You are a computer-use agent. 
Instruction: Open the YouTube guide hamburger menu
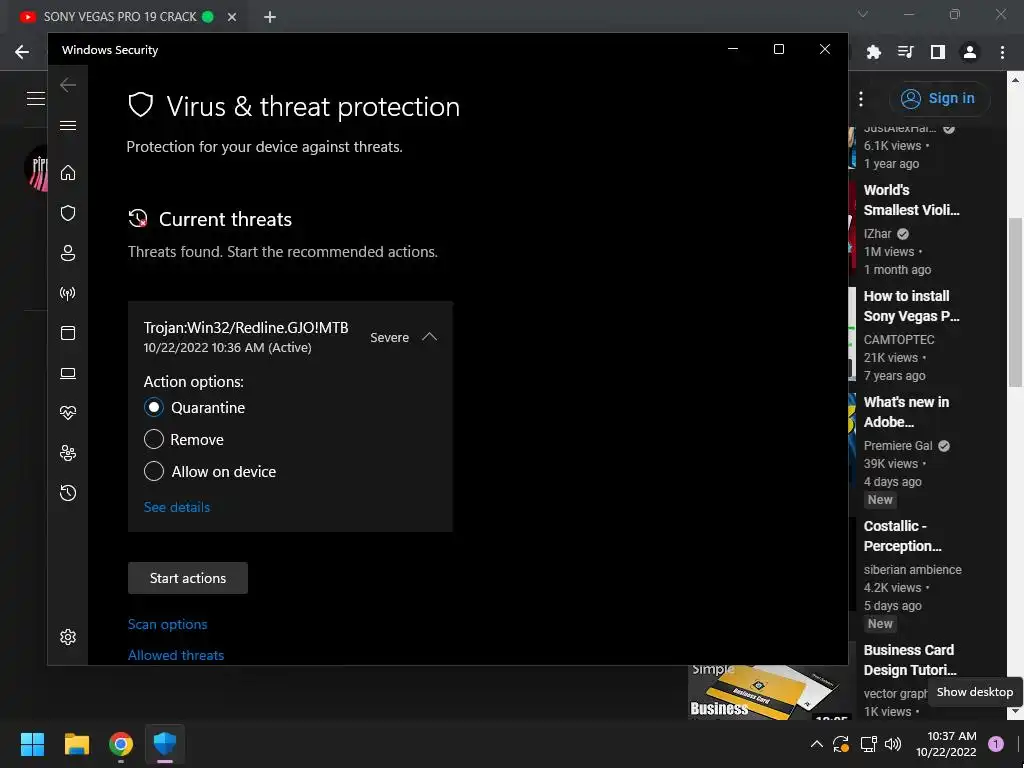tap(35, 99)
